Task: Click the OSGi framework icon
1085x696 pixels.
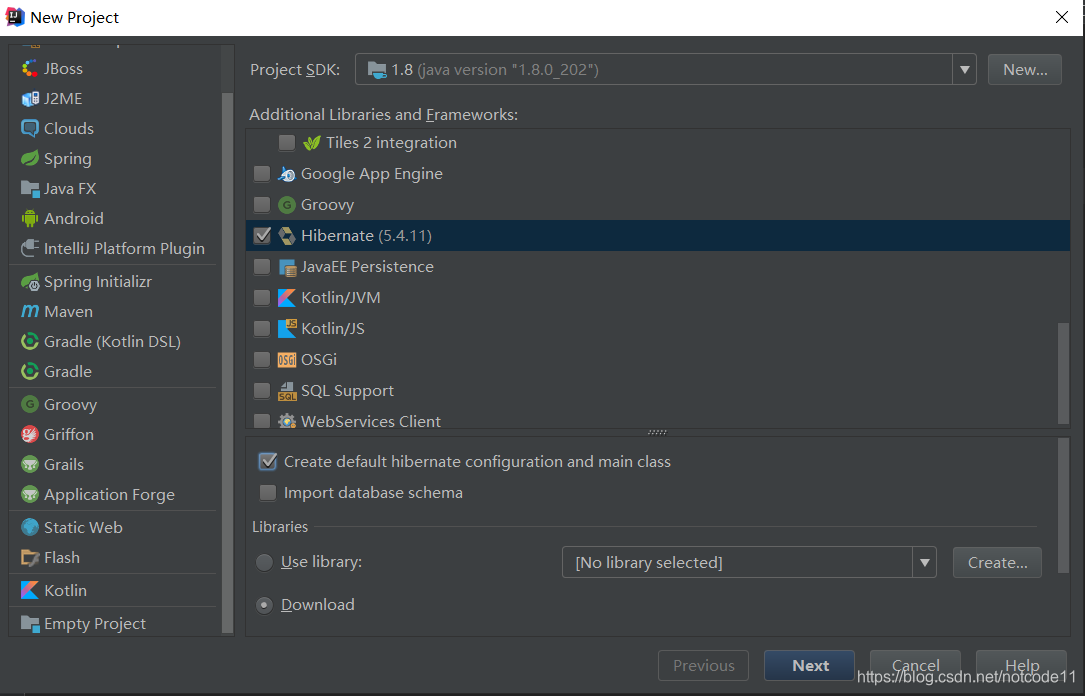Action: tap(286, 360)
